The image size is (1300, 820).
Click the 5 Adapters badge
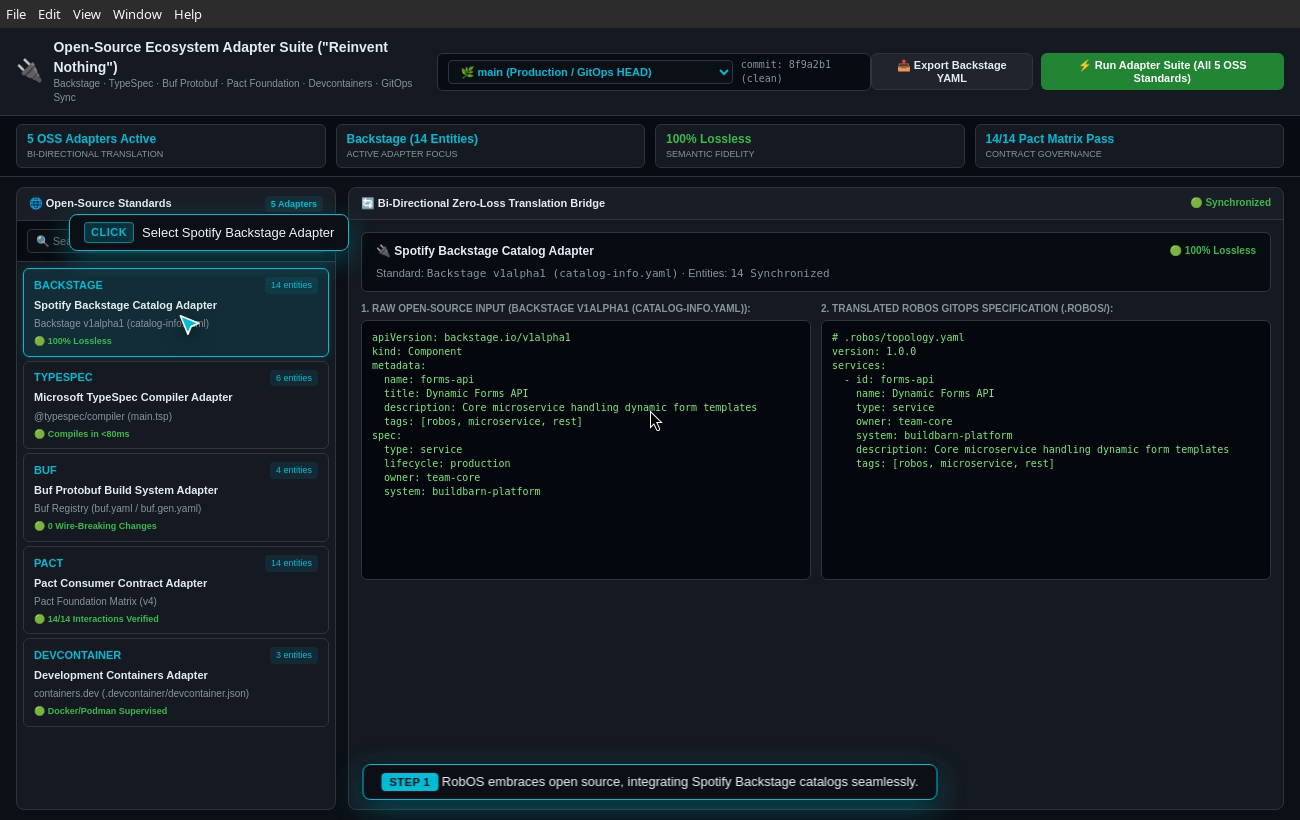click(x=294, y=204)
